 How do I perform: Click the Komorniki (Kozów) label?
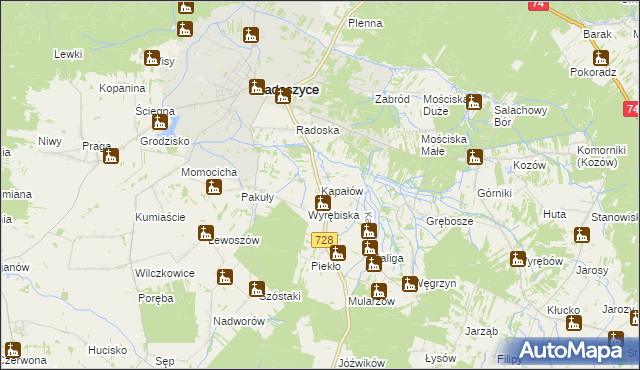click(601, 156)
